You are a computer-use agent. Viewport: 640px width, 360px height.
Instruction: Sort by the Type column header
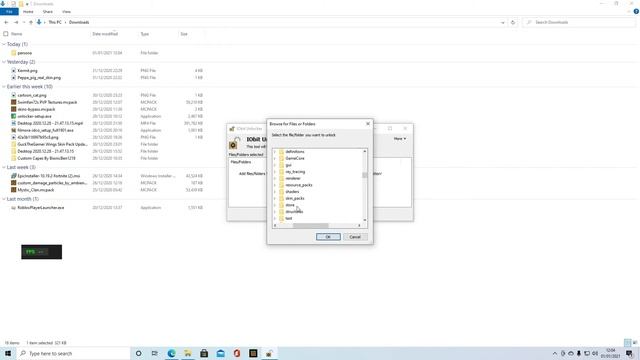point(145,34)
